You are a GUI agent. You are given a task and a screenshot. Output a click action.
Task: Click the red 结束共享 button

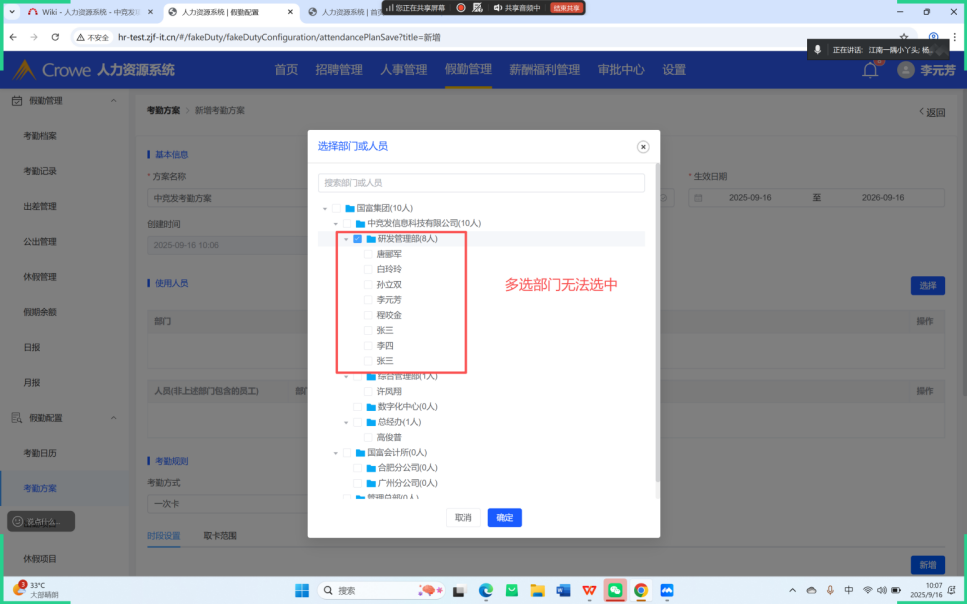[566, 7]
